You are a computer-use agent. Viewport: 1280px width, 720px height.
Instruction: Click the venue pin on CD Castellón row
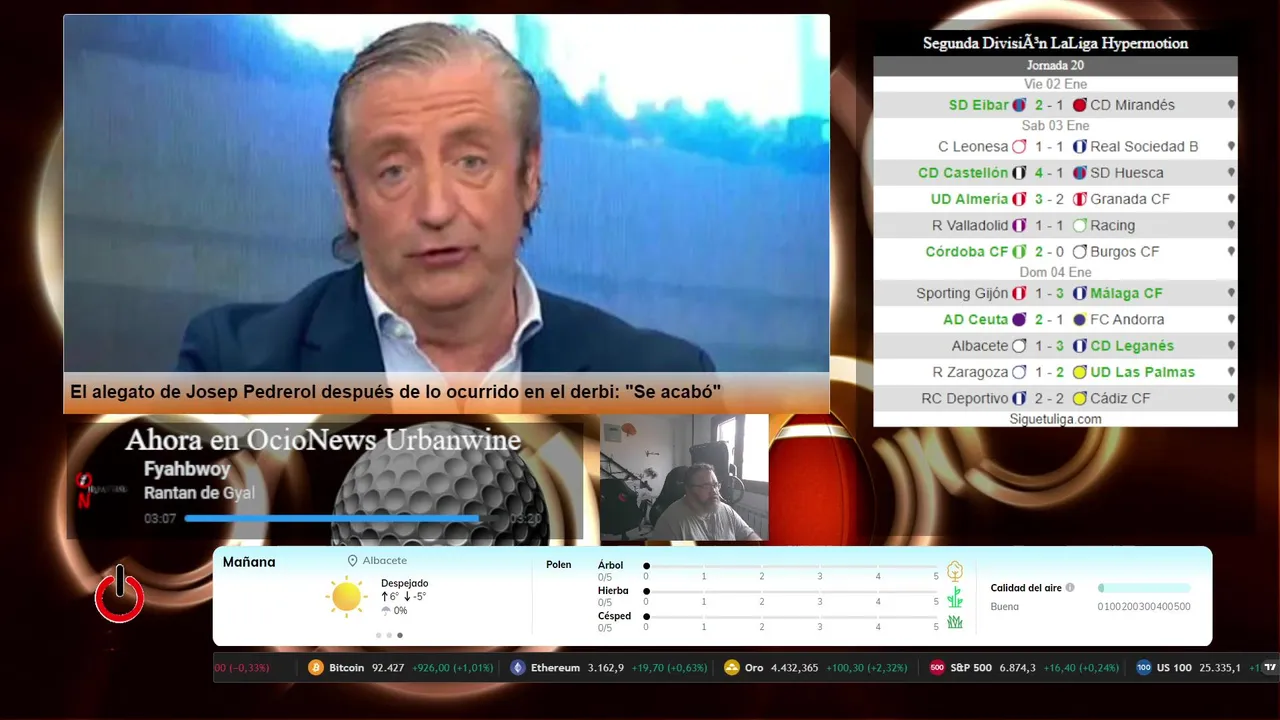pos(1231,173)
